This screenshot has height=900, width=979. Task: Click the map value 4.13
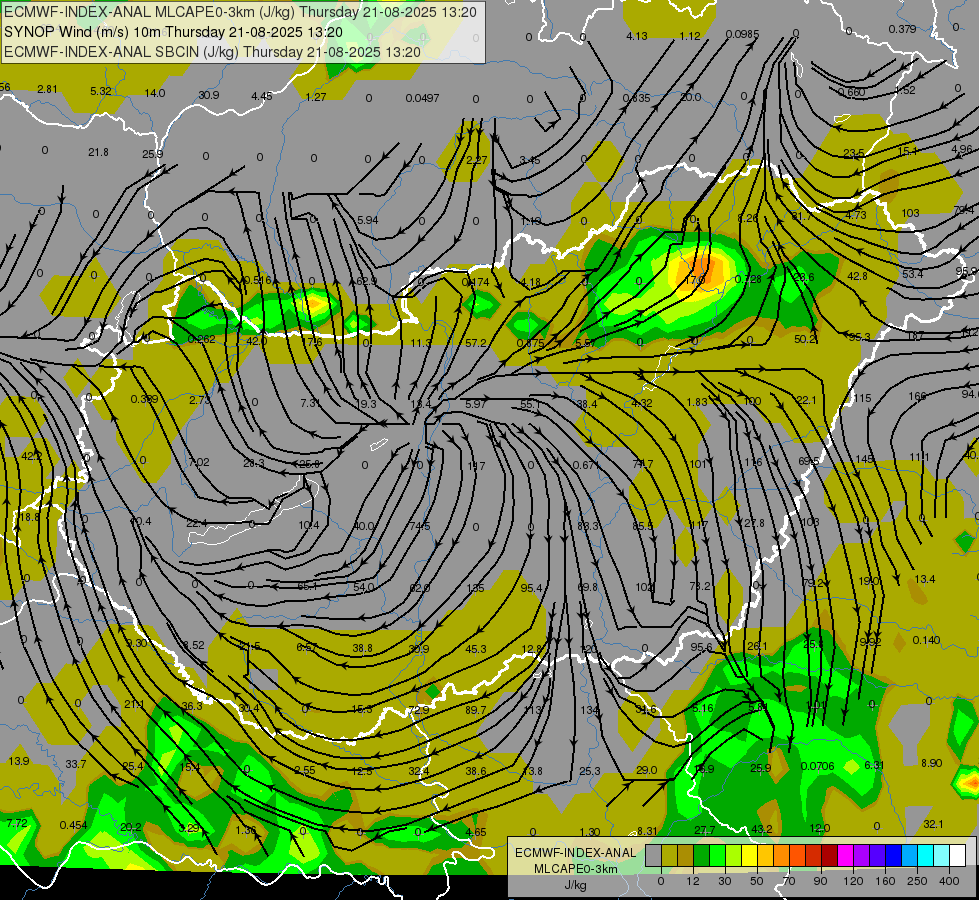click(637, 36)
